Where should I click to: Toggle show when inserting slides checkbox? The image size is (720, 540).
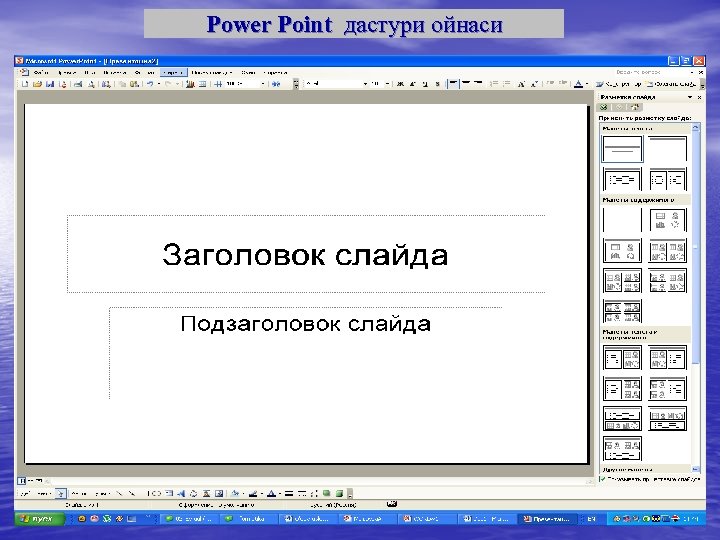tap(602, 479)
